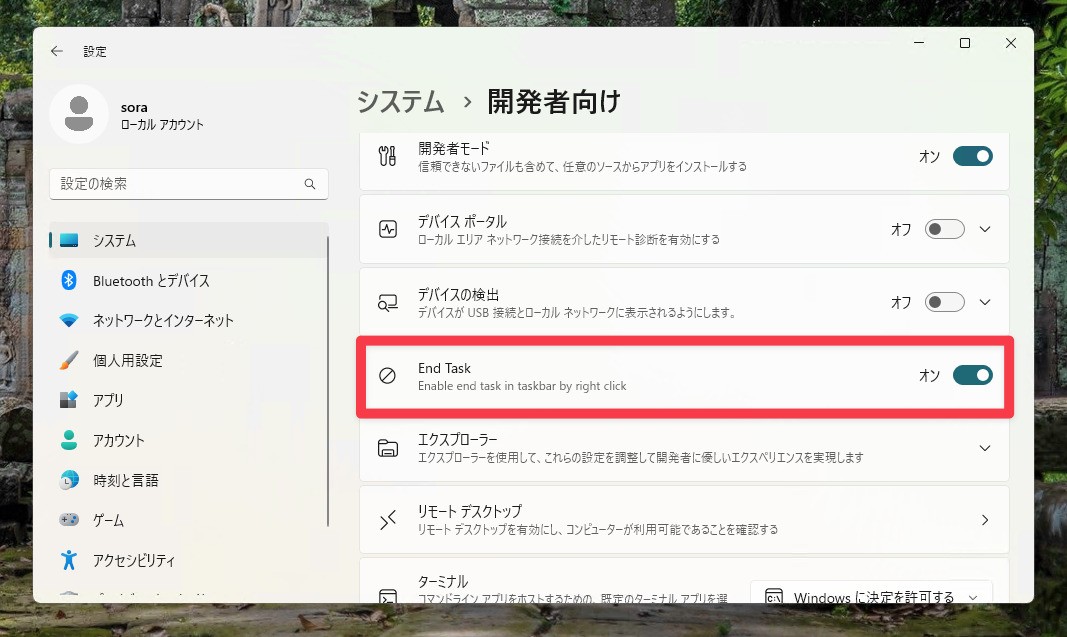Screen dimensions: 1067x637
Task: Click the システム breadcrumb link
Action: tap(401, 102)
